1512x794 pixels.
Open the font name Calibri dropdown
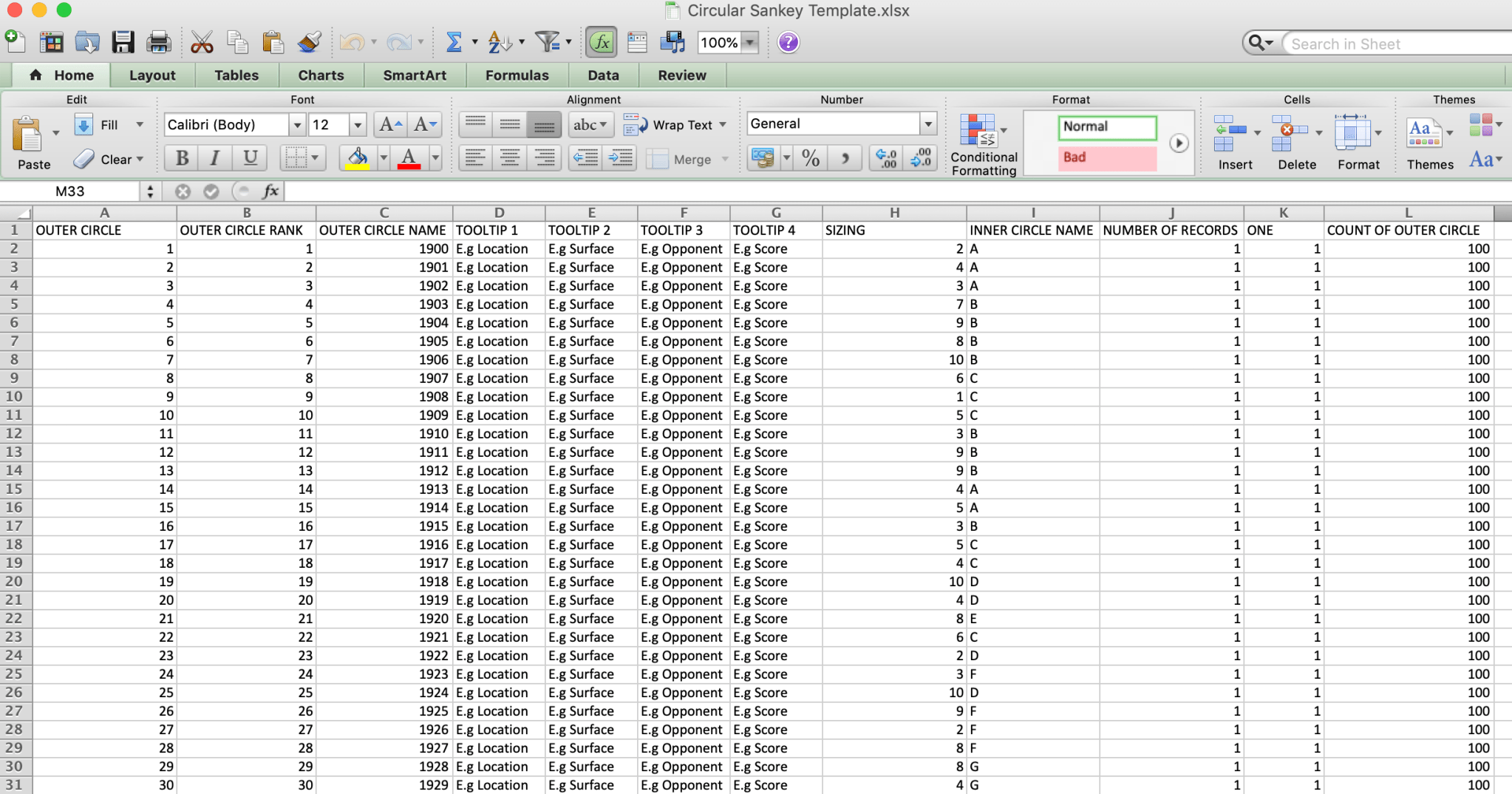tap(296, 125)
